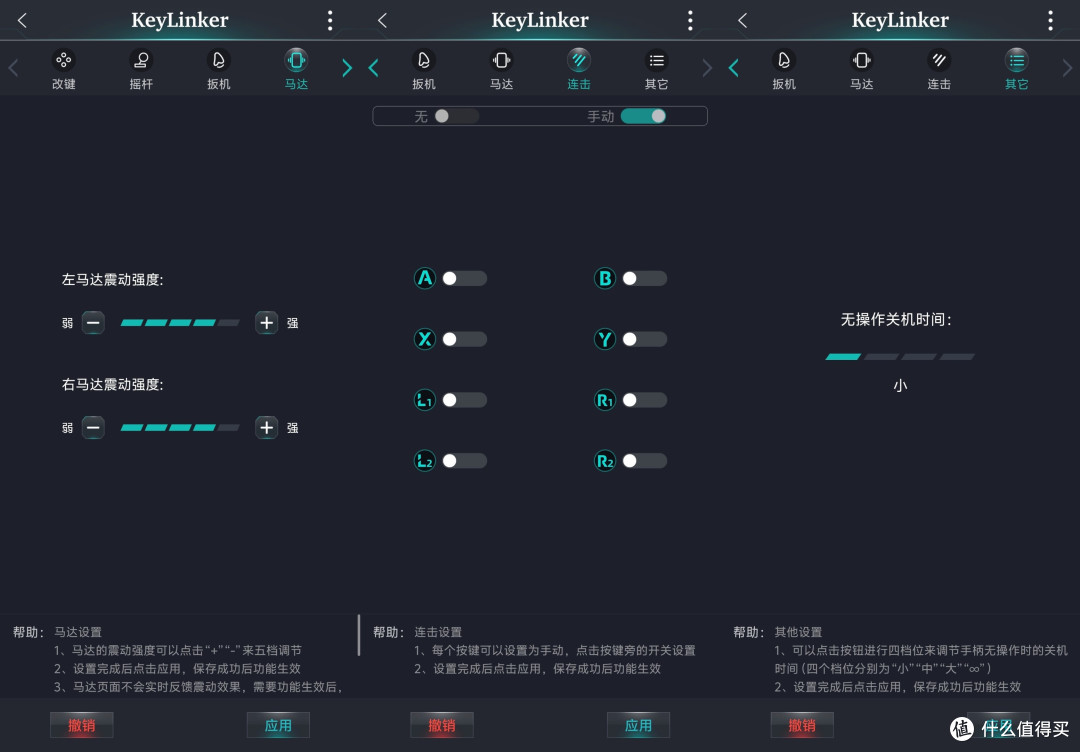This screenshot has width=1080, height=752.
Task: Enable turbo for Y button
Action: click(x=644, y=339)
